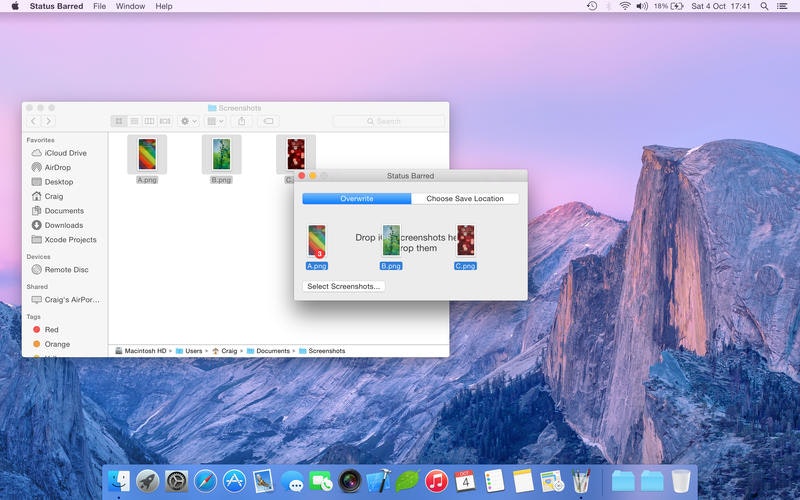Go forward in the Finder window
The image size is (800, 500).
(x=48, y=121)
